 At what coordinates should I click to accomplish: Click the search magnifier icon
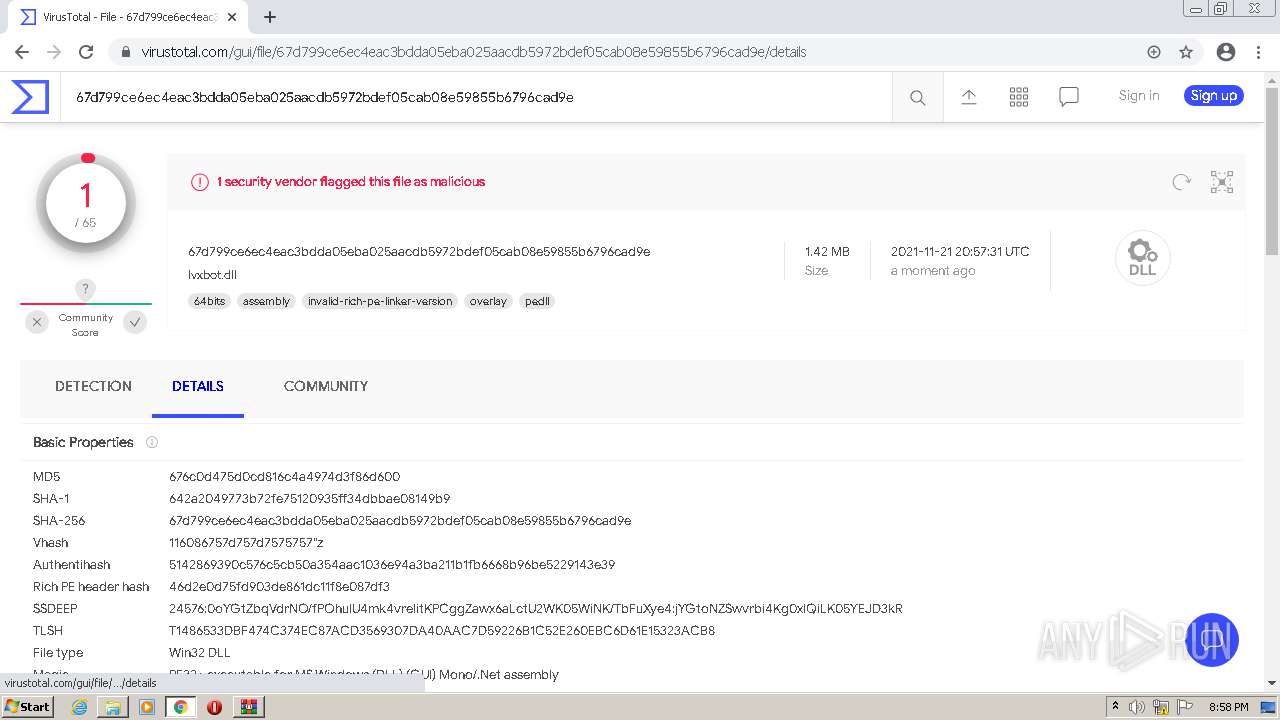(x=917, y=97)
